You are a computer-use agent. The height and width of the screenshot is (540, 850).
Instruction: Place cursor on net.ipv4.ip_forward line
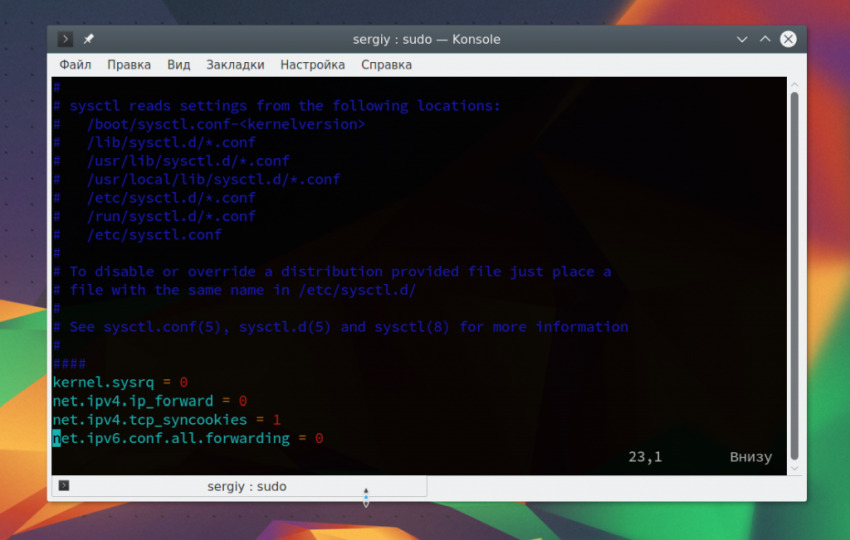(x=150, y=401)
